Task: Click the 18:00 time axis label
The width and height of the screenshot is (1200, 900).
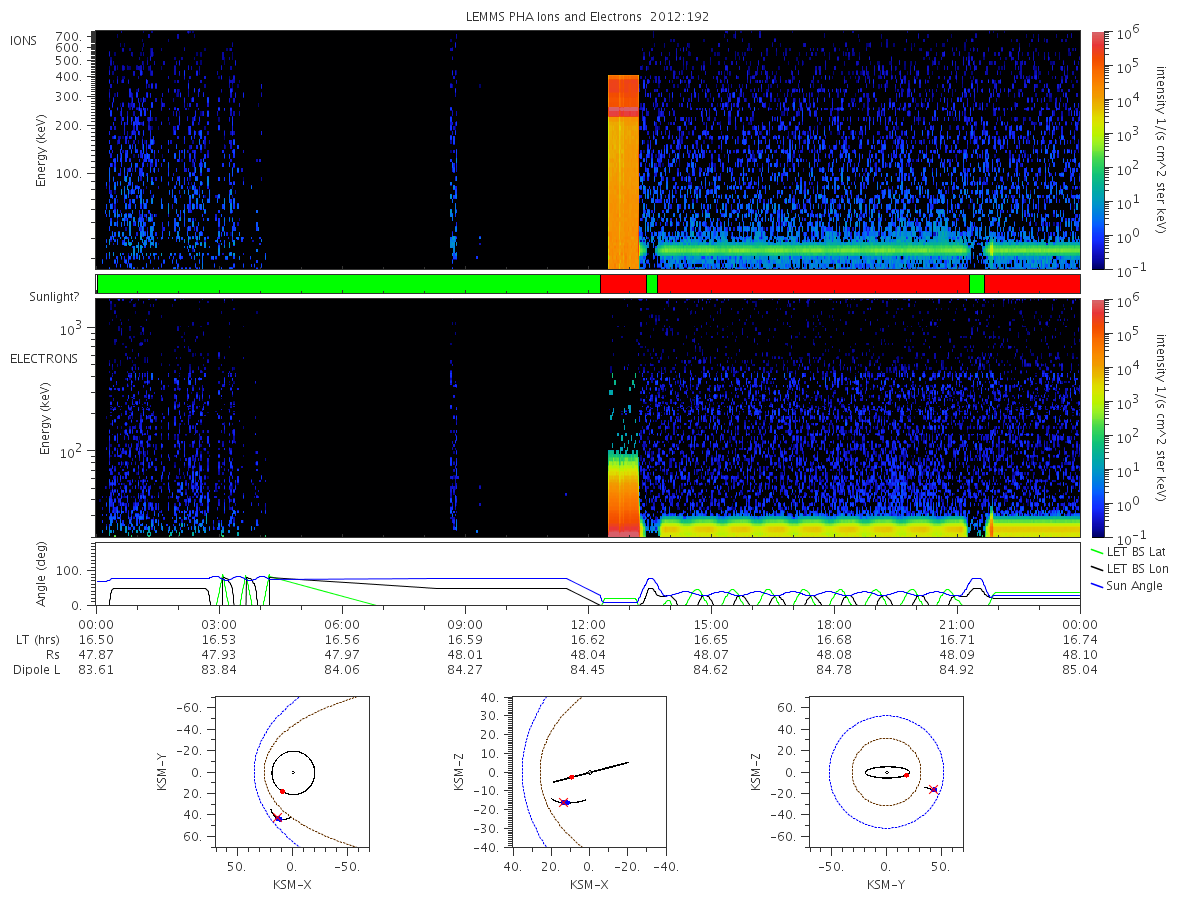Action: point(834,624)
